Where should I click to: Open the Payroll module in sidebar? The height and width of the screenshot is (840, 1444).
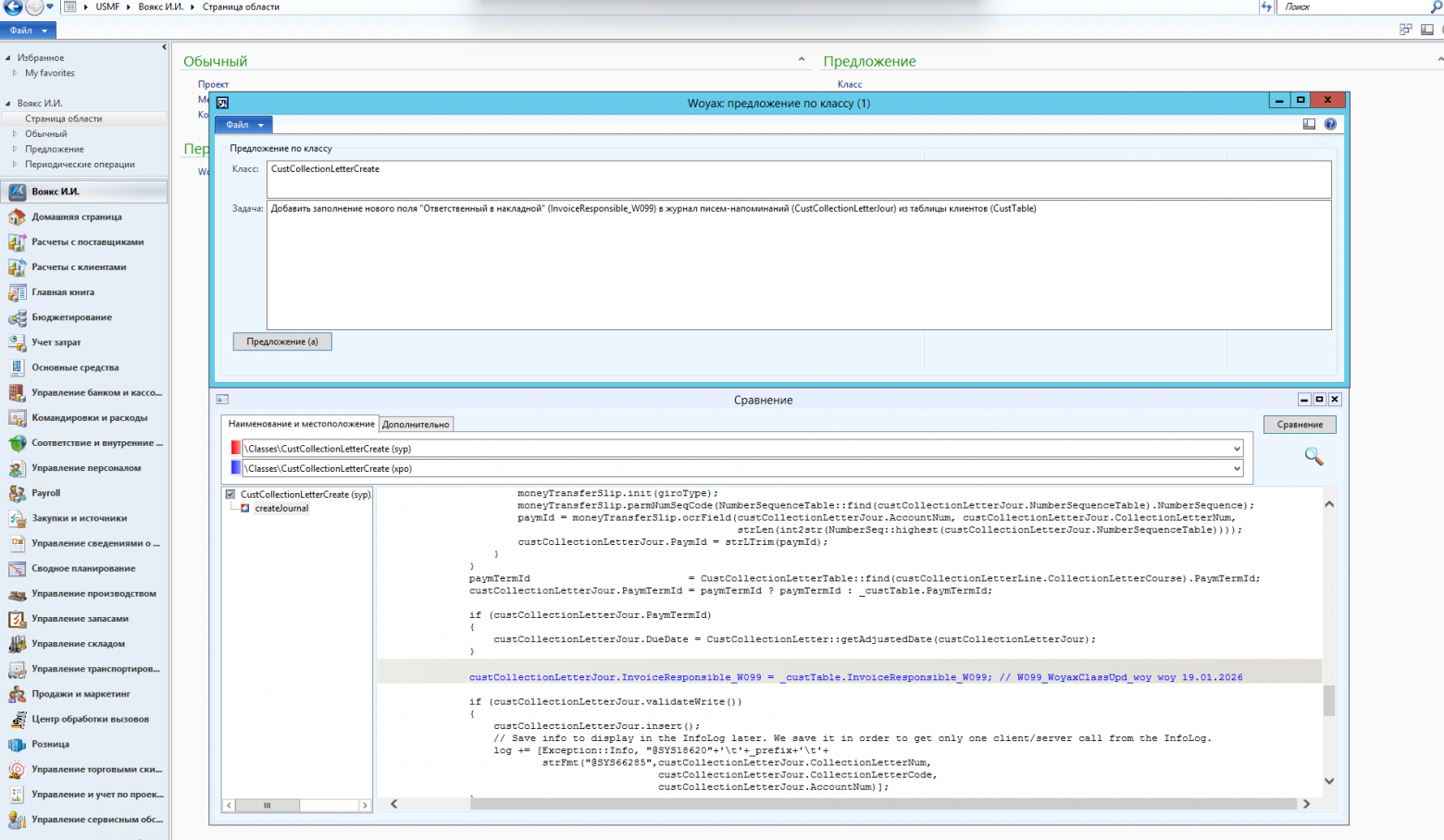tap(45, 493)
